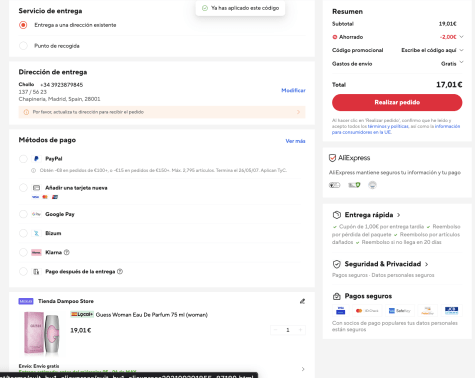The width and height of the screenshot is (475, 378).
Task: Click the quantity field showing 1
Action: pos(288,330)
